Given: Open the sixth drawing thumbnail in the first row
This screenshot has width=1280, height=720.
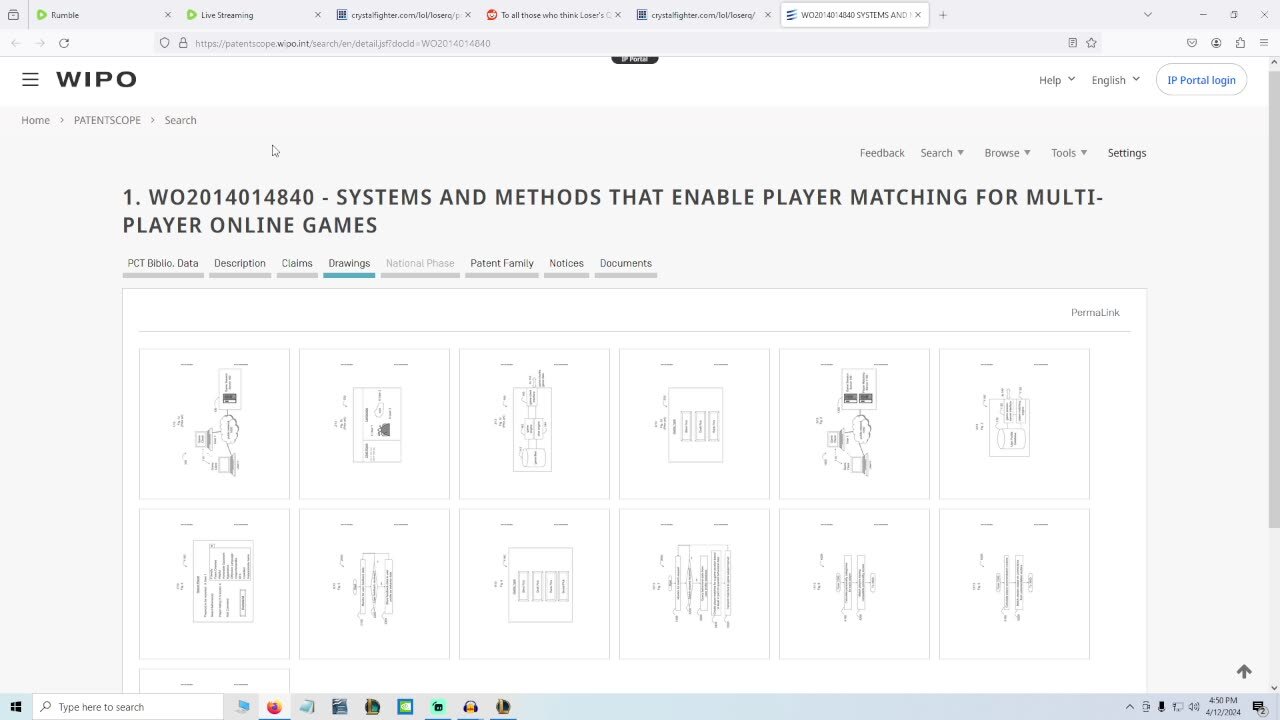Looking at the screenshot, I should coord(1014,424).
